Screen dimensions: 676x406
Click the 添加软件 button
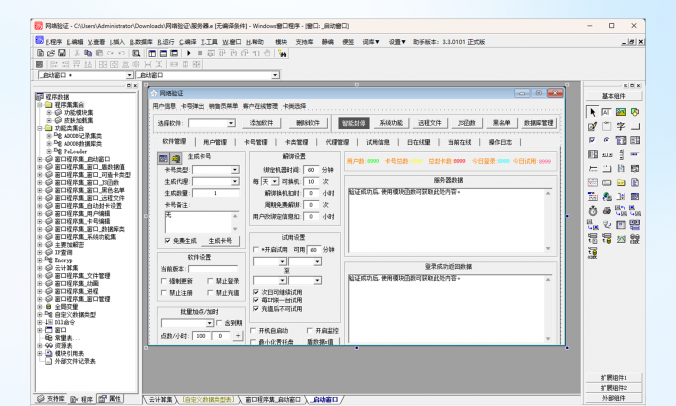coord(261,123)
